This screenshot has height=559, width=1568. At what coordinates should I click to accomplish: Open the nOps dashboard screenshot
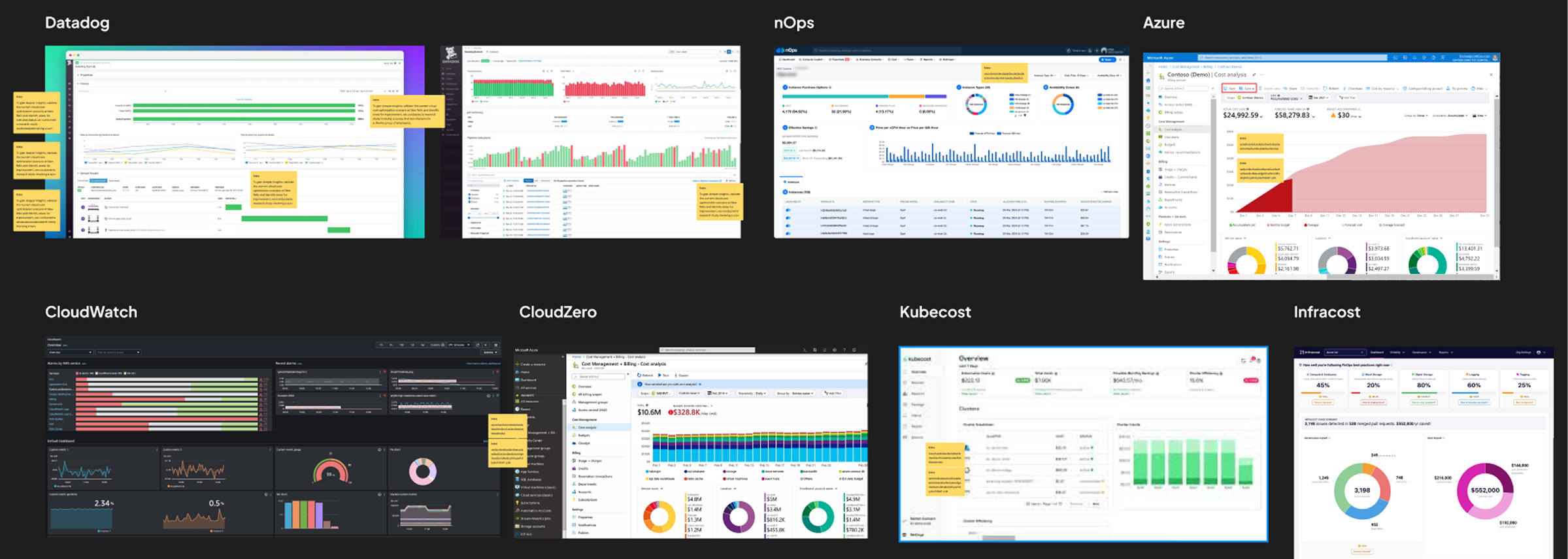(951, 142)
